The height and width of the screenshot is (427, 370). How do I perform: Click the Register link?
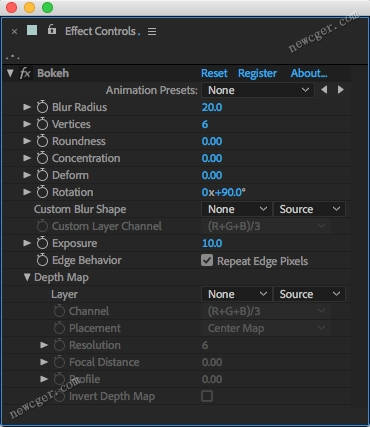[257, 73]
